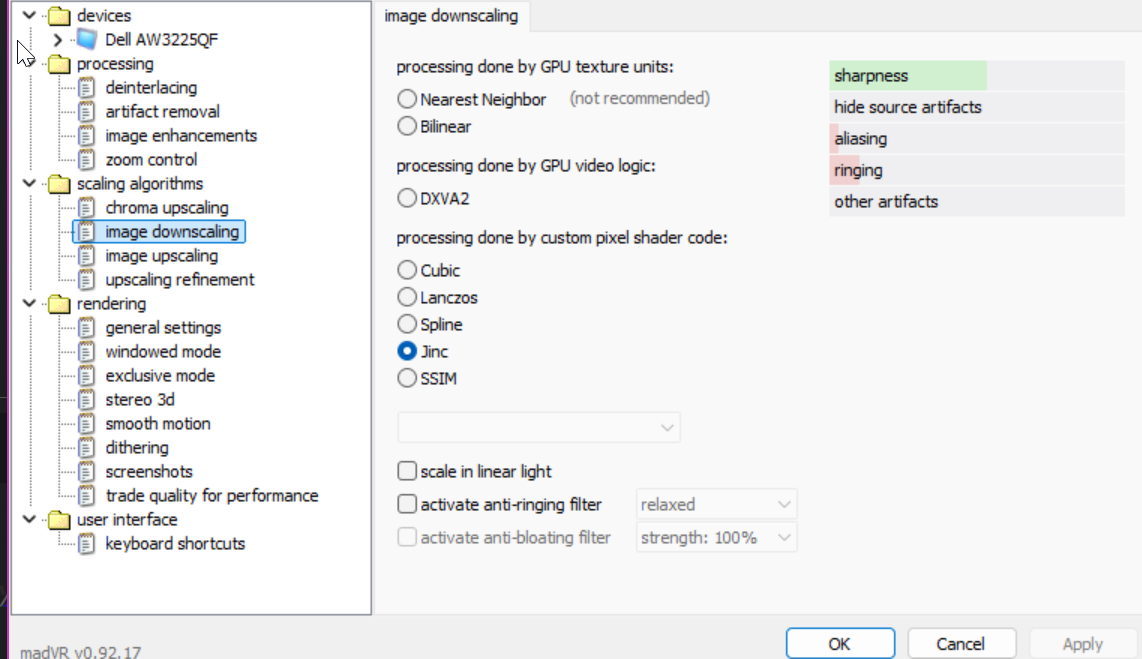
Task: Collapse the rendering folder node
Action: (30, 304)
